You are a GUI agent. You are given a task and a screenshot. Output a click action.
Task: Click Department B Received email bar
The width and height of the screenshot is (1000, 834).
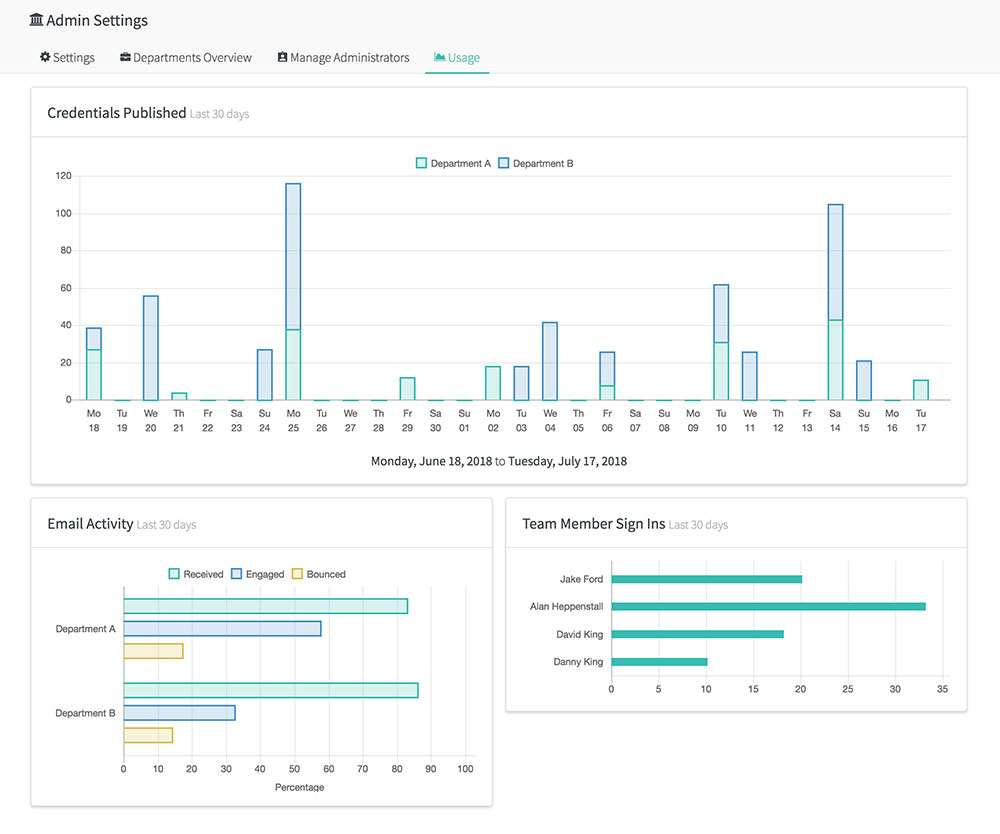pos(270,690)
